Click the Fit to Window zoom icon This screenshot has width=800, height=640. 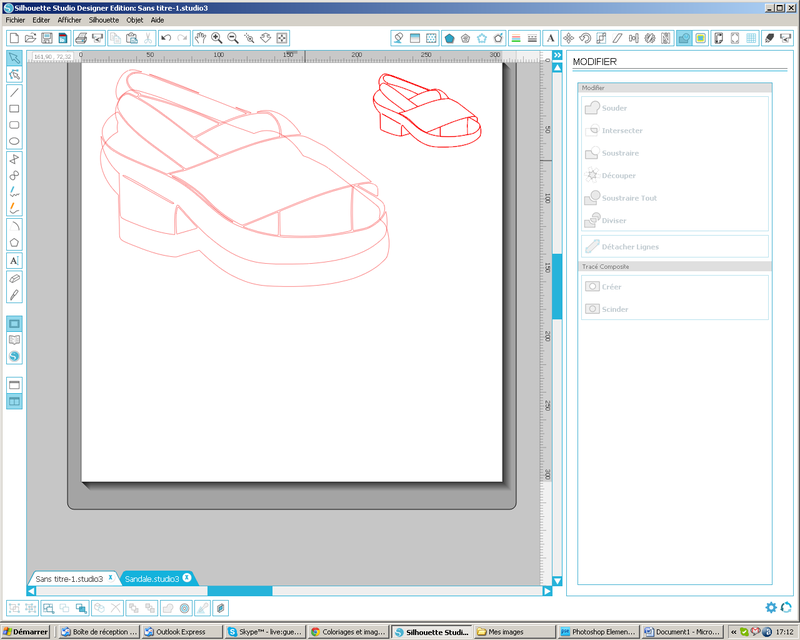coord(282,38)
